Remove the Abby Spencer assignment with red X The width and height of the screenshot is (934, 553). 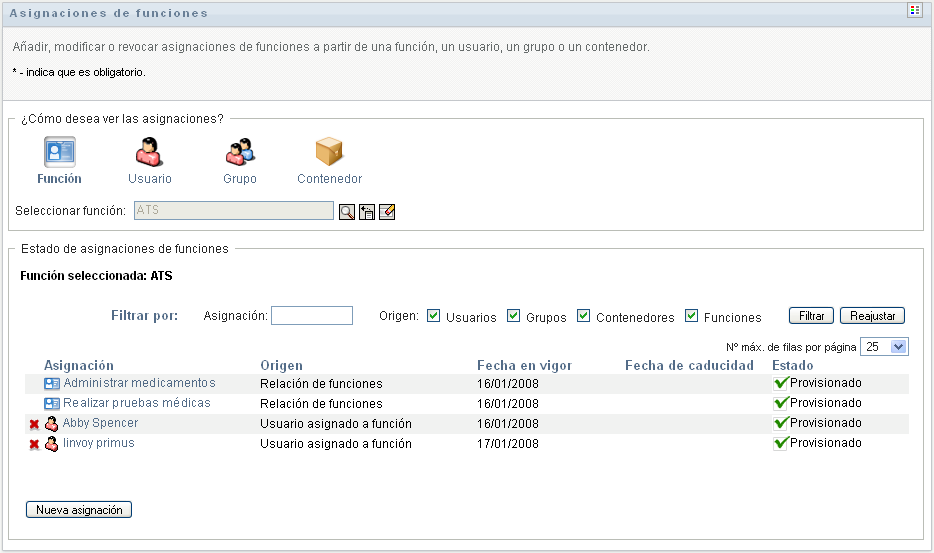35,424
